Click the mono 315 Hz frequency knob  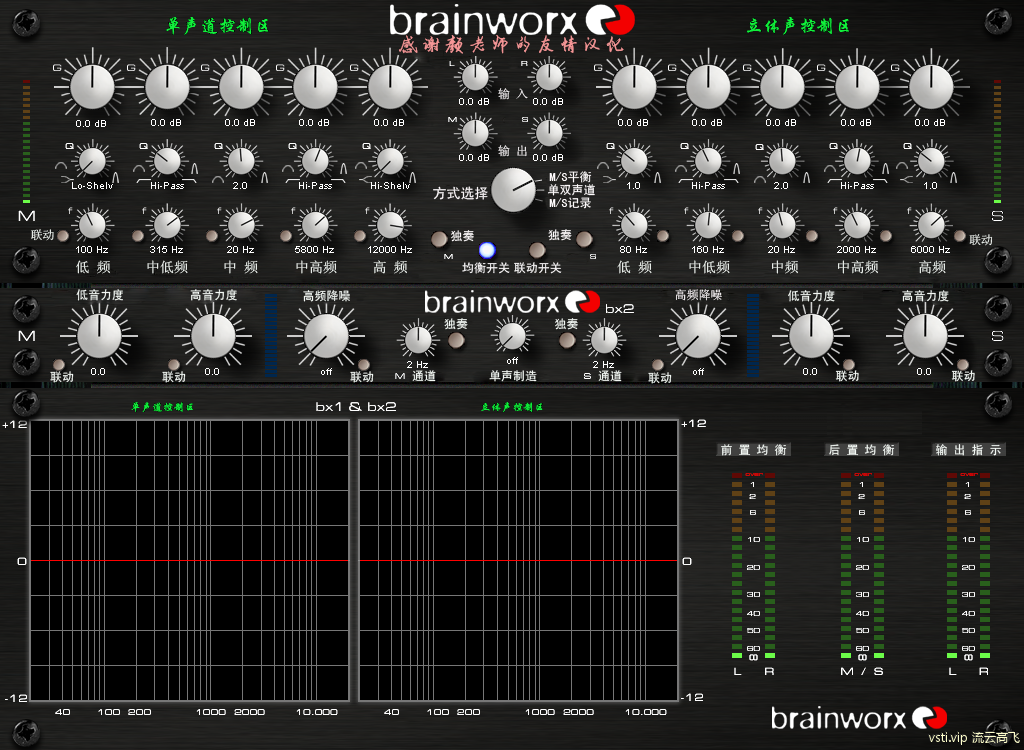pyautogui.click(x=167, y=225)
